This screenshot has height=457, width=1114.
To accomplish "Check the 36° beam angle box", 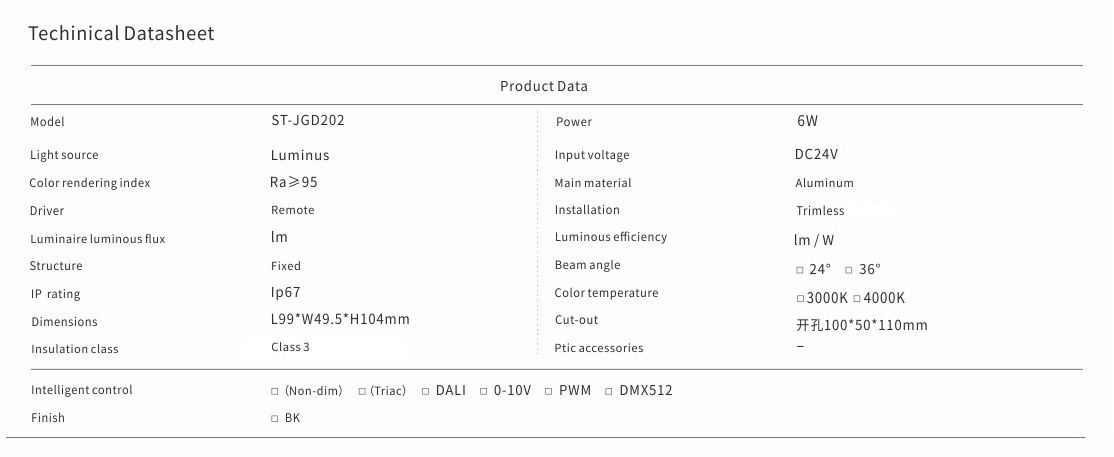I will click(x=848, y=270).
